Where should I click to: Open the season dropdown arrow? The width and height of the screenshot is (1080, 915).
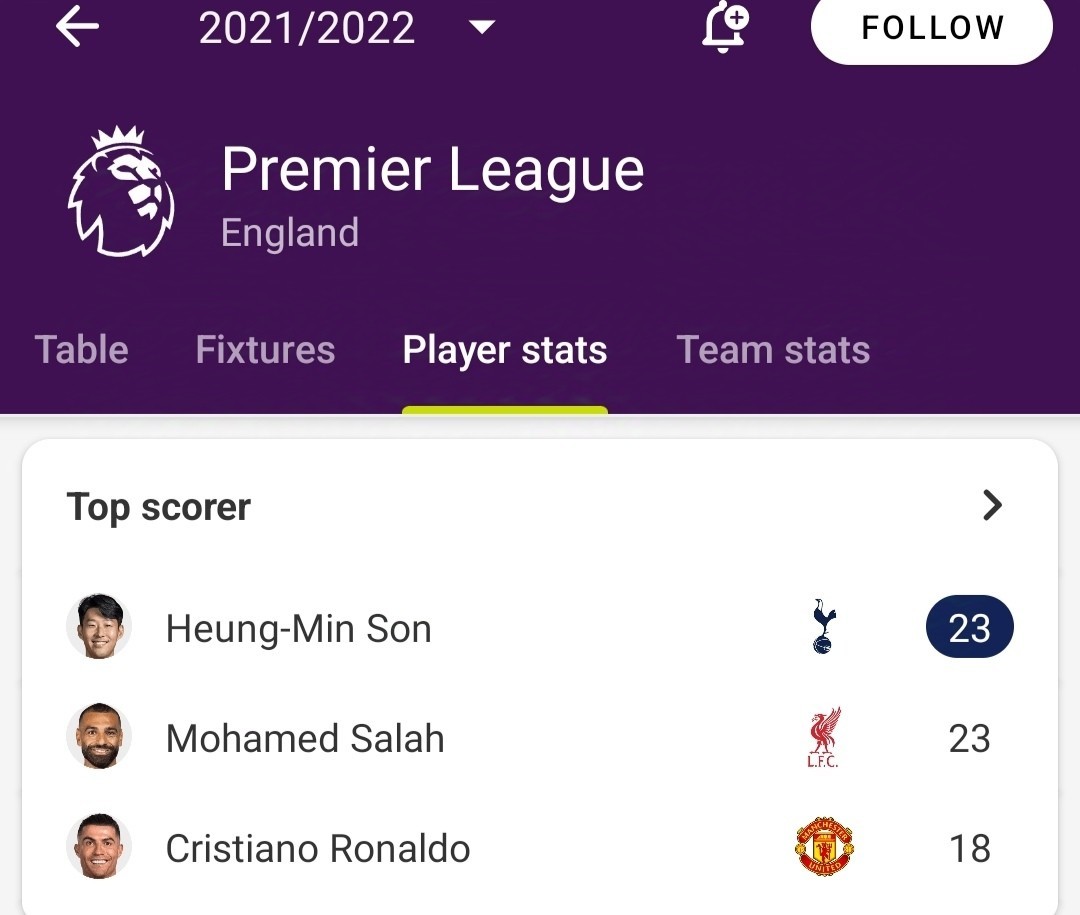point(481,27)
